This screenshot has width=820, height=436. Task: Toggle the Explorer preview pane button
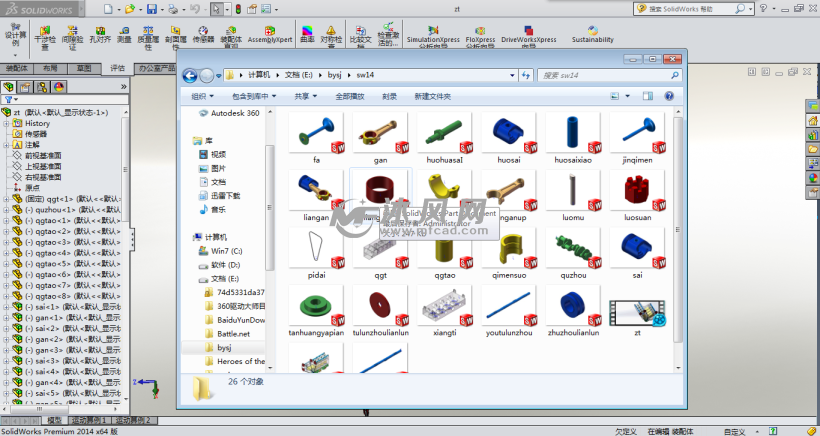tap(647, 96)
